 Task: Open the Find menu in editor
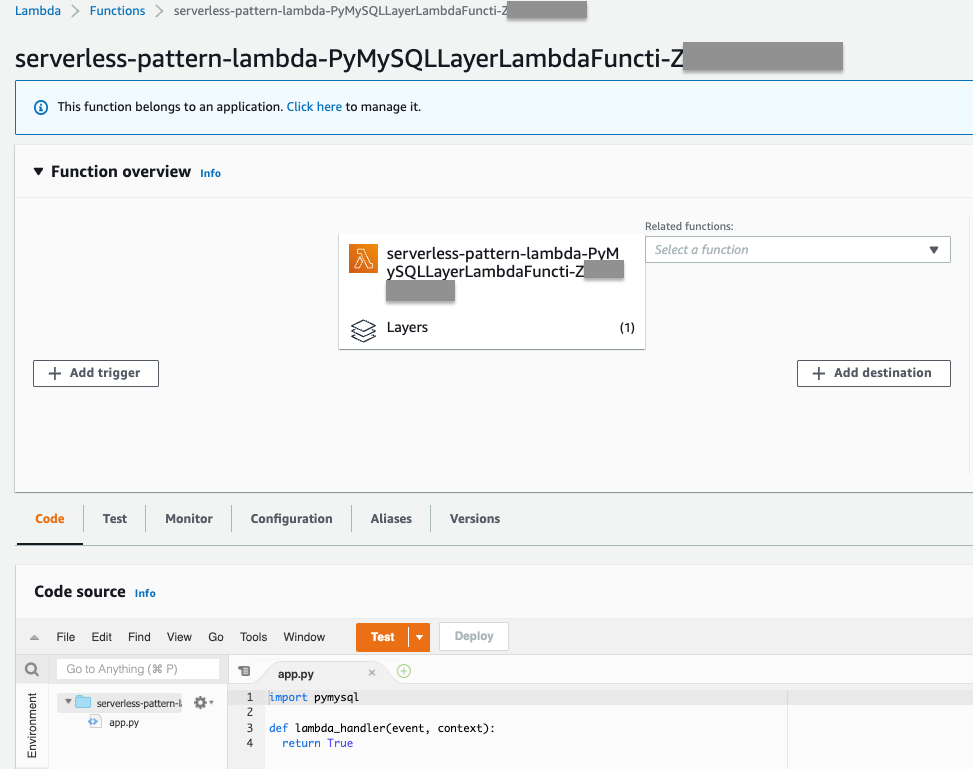point(139,637)
